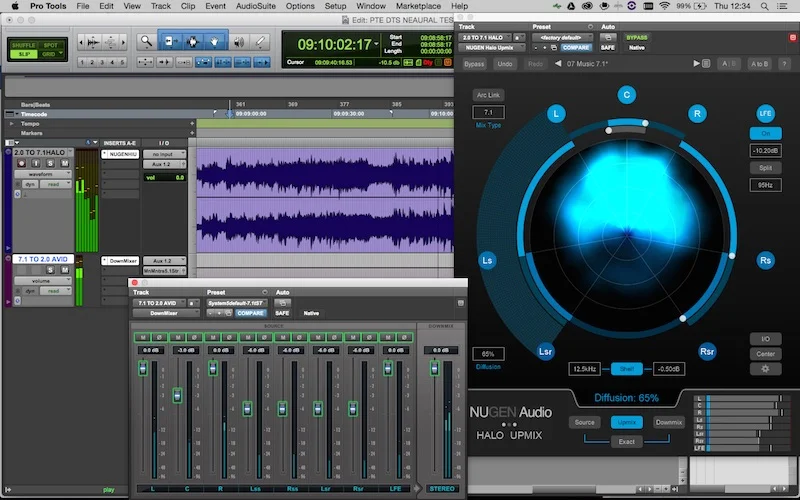
Task: Open Halo Upmix settings gear
Action: [765, 368]
